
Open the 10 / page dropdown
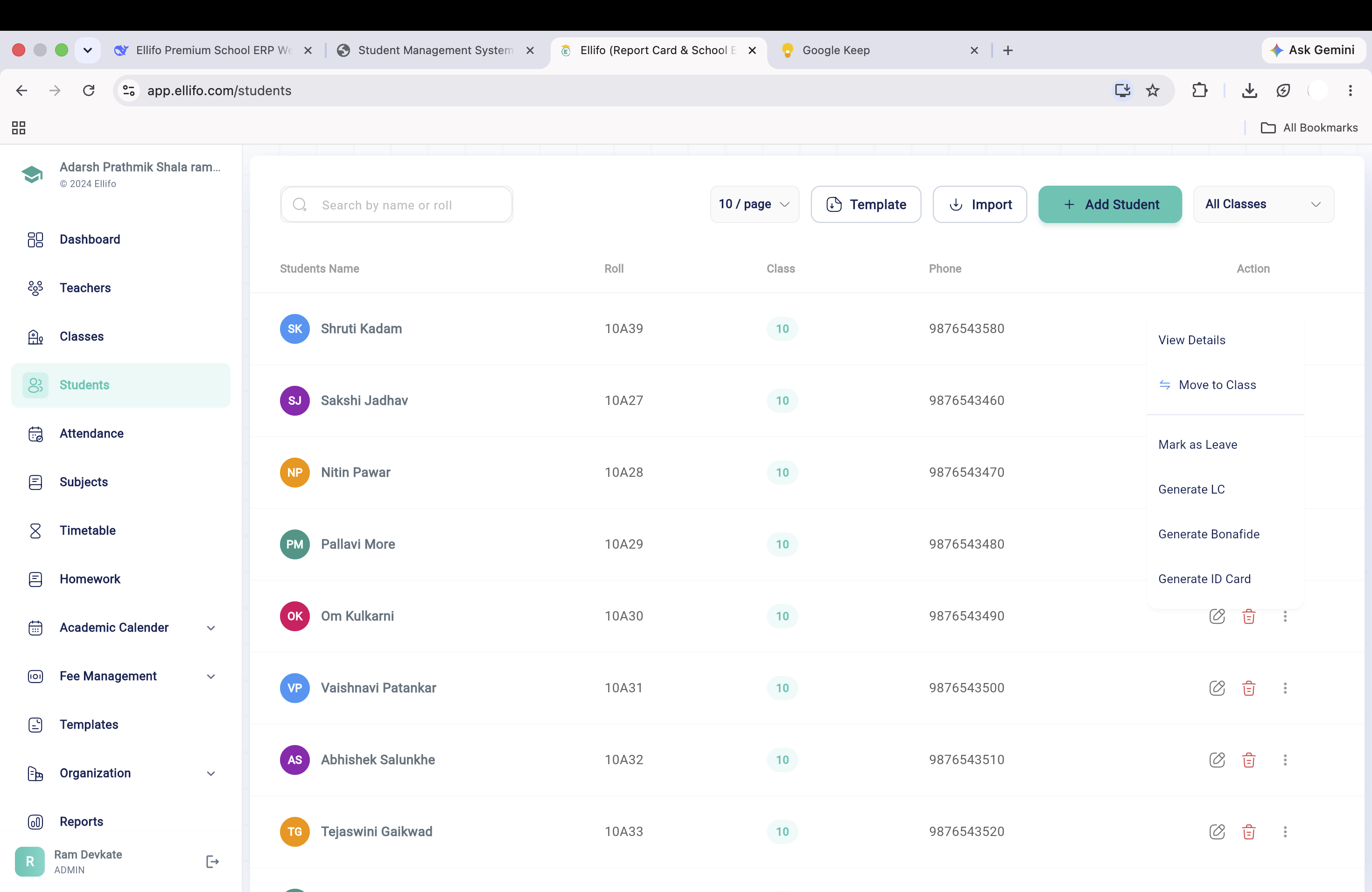click(x=754, y=204)
